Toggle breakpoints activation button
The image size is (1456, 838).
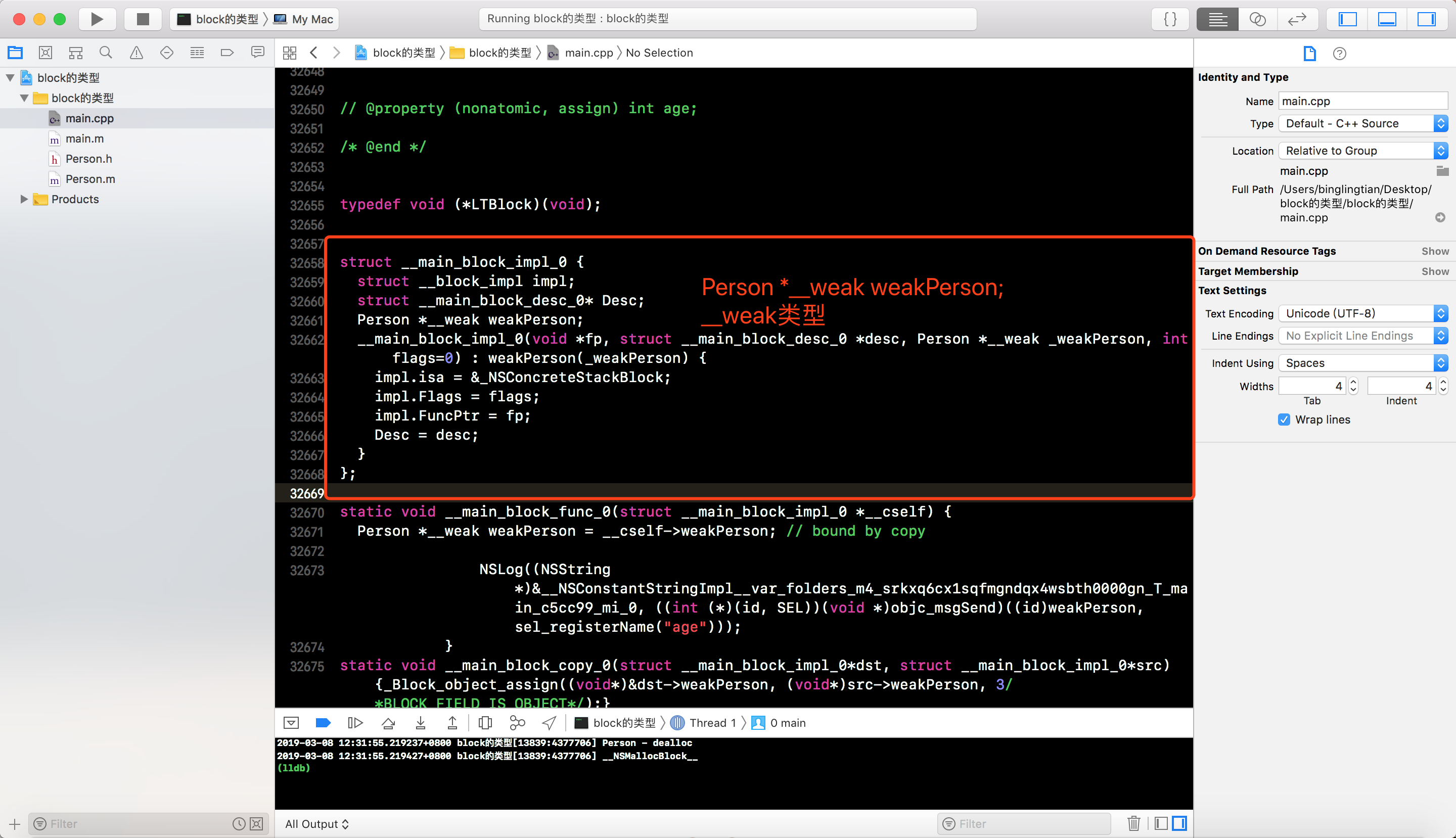(323, 723)
